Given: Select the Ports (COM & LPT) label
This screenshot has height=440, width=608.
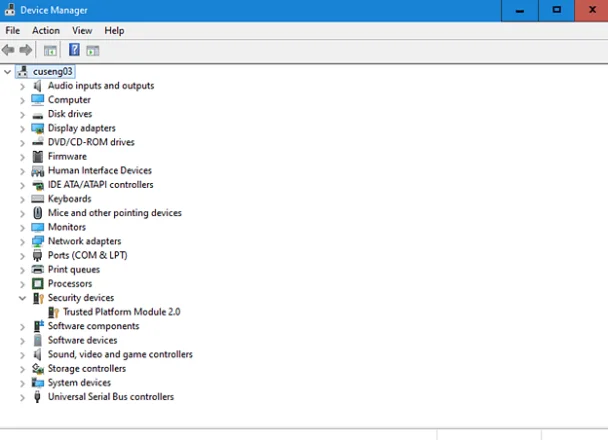Looking at the screenshot, I should point(88,255).
